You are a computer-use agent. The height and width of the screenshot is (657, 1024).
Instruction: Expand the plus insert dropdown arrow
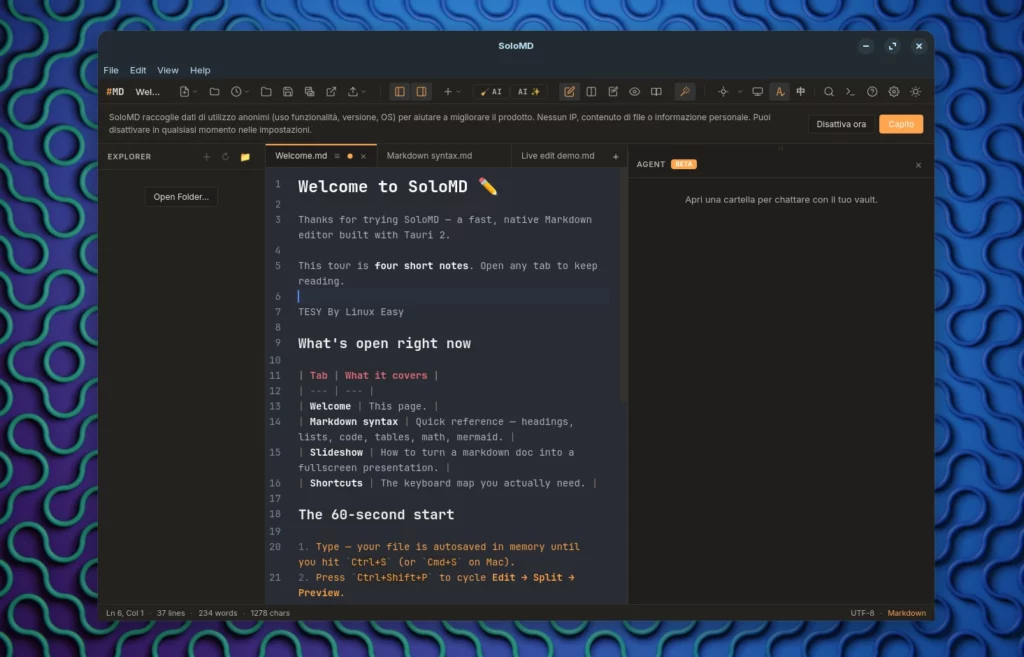click(458, 92)
